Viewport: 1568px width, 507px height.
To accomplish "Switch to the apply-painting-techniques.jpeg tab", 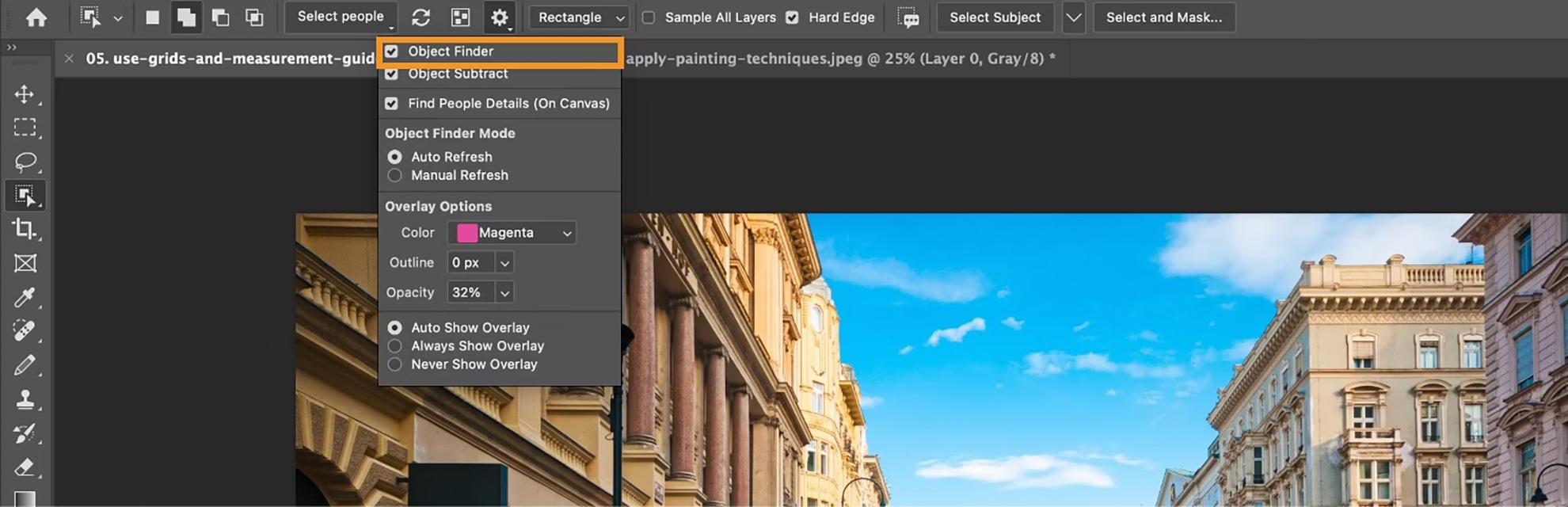I will (840, 59).
